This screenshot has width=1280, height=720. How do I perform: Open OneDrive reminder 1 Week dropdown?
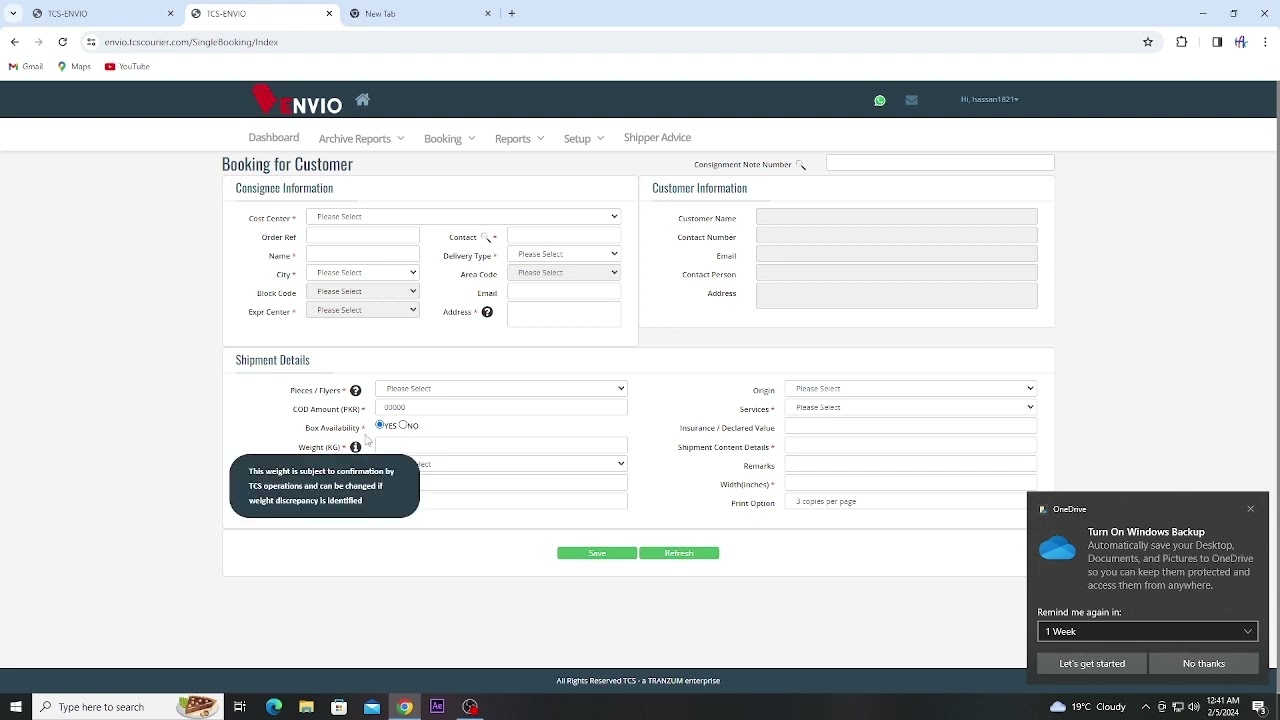1147,631
